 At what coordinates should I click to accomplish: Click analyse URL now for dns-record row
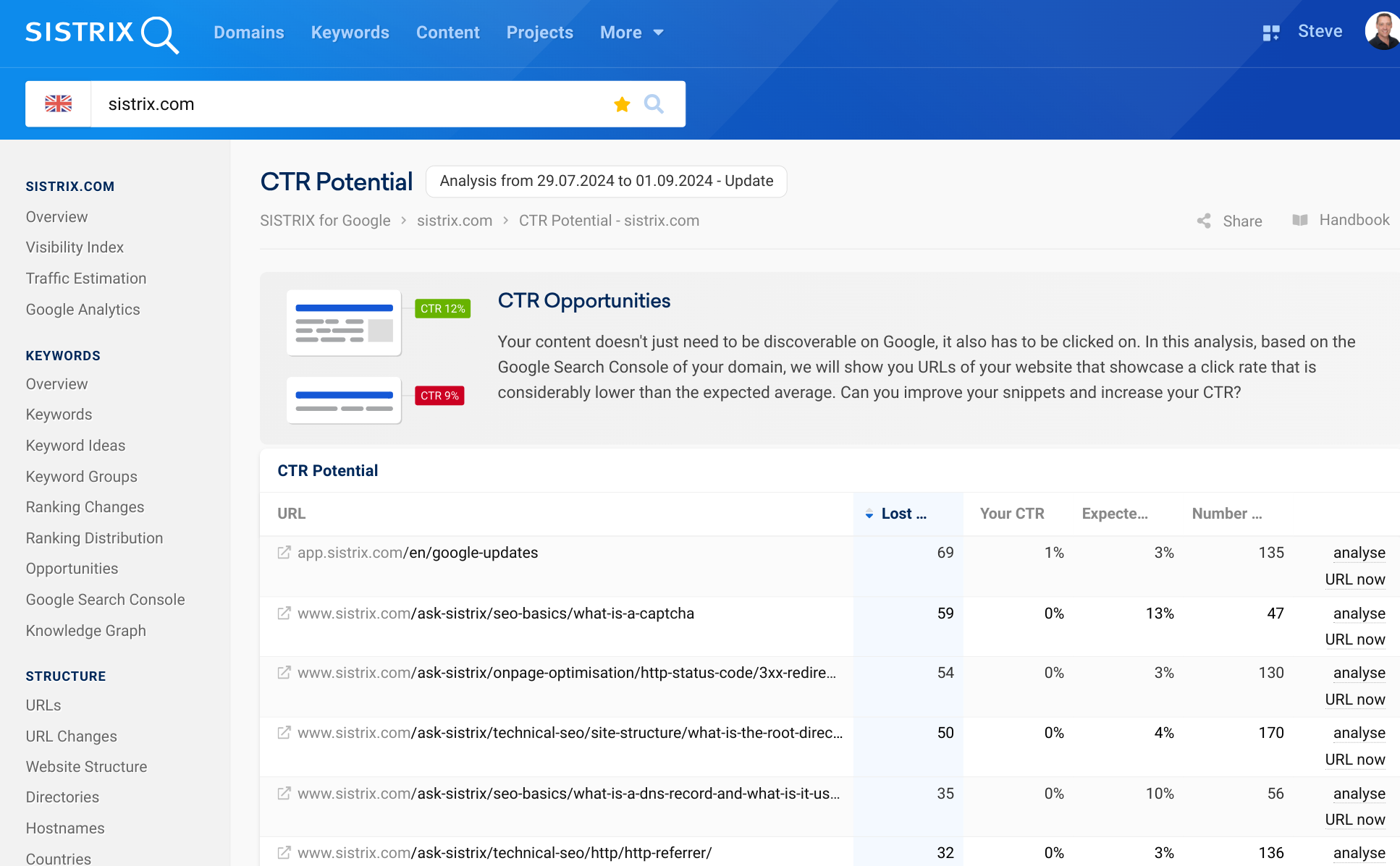coord(1355,807)
